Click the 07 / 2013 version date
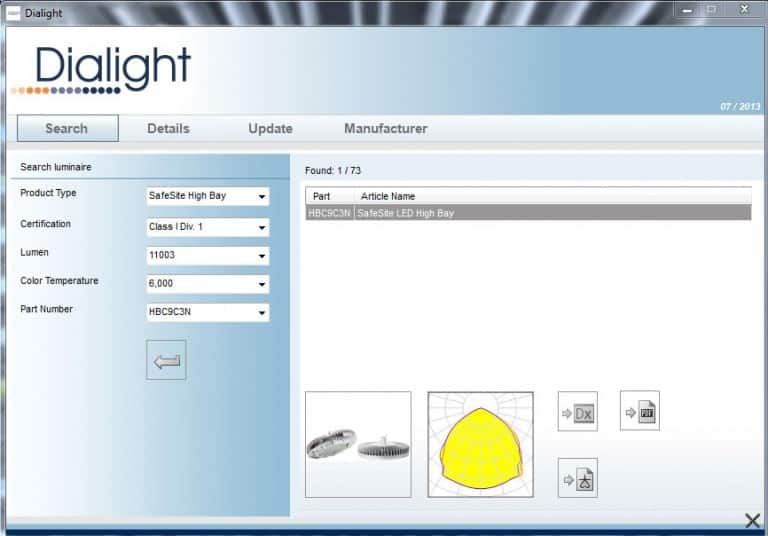Image resolution: width=768 pixels, height=536 pixels. click(x=740, y=106)
